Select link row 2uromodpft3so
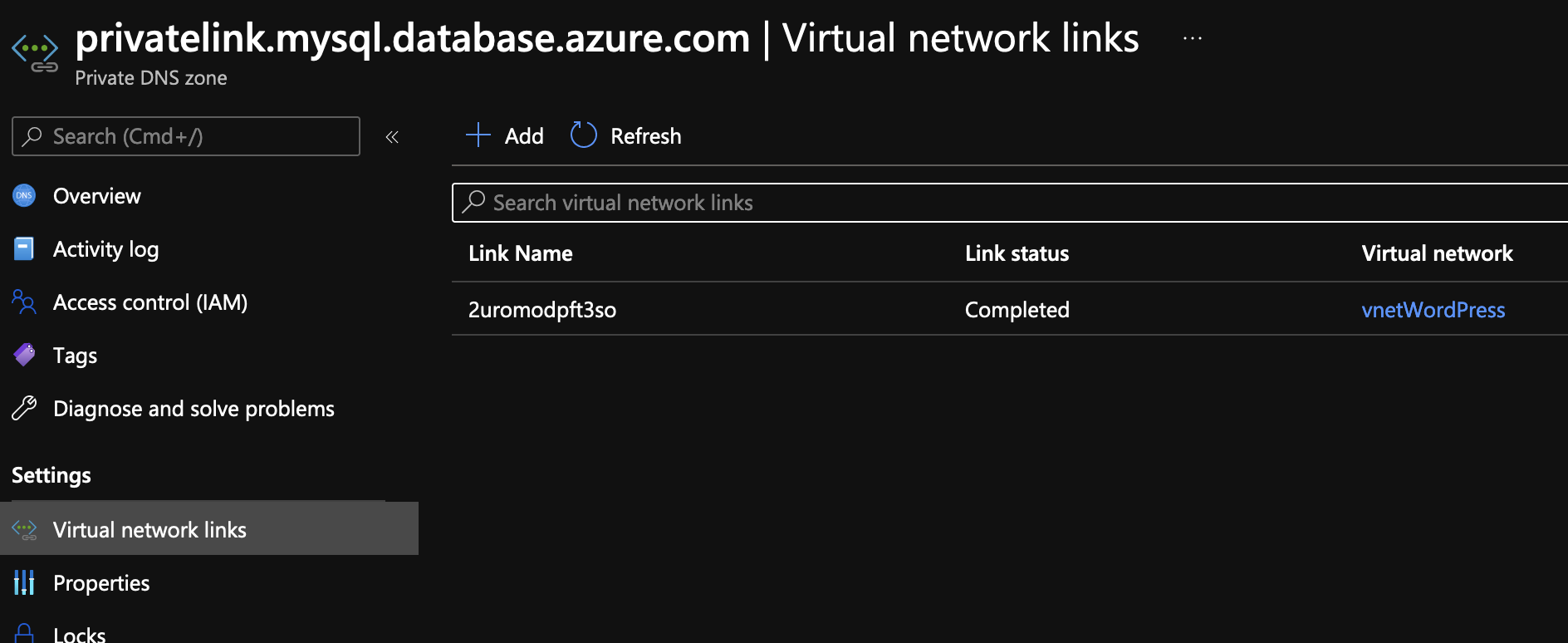 tap(542, 310)
